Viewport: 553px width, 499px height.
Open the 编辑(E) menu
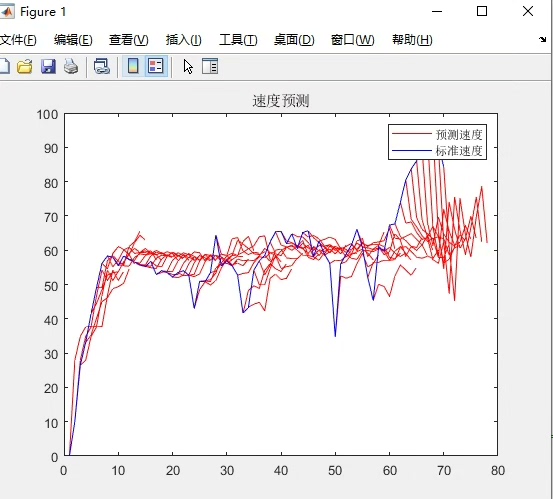(73, 40)
